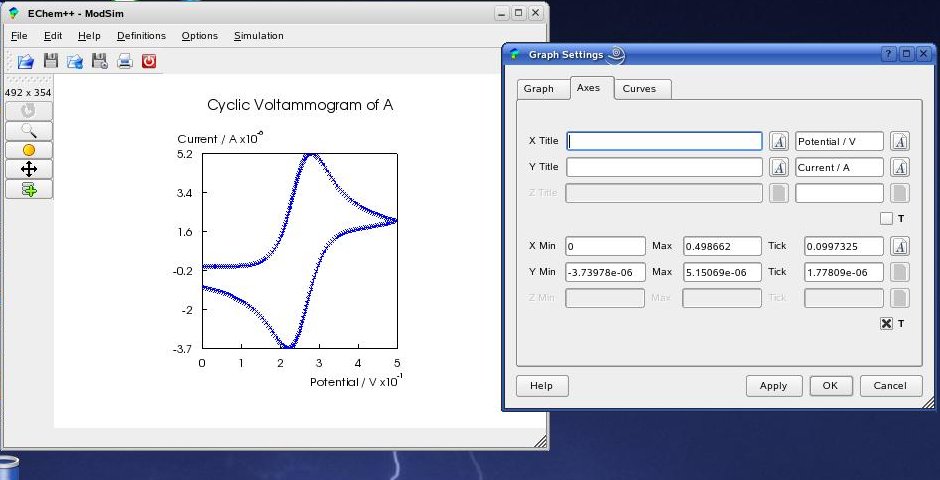Click the plot's Current / A axis label

(220, 138)
